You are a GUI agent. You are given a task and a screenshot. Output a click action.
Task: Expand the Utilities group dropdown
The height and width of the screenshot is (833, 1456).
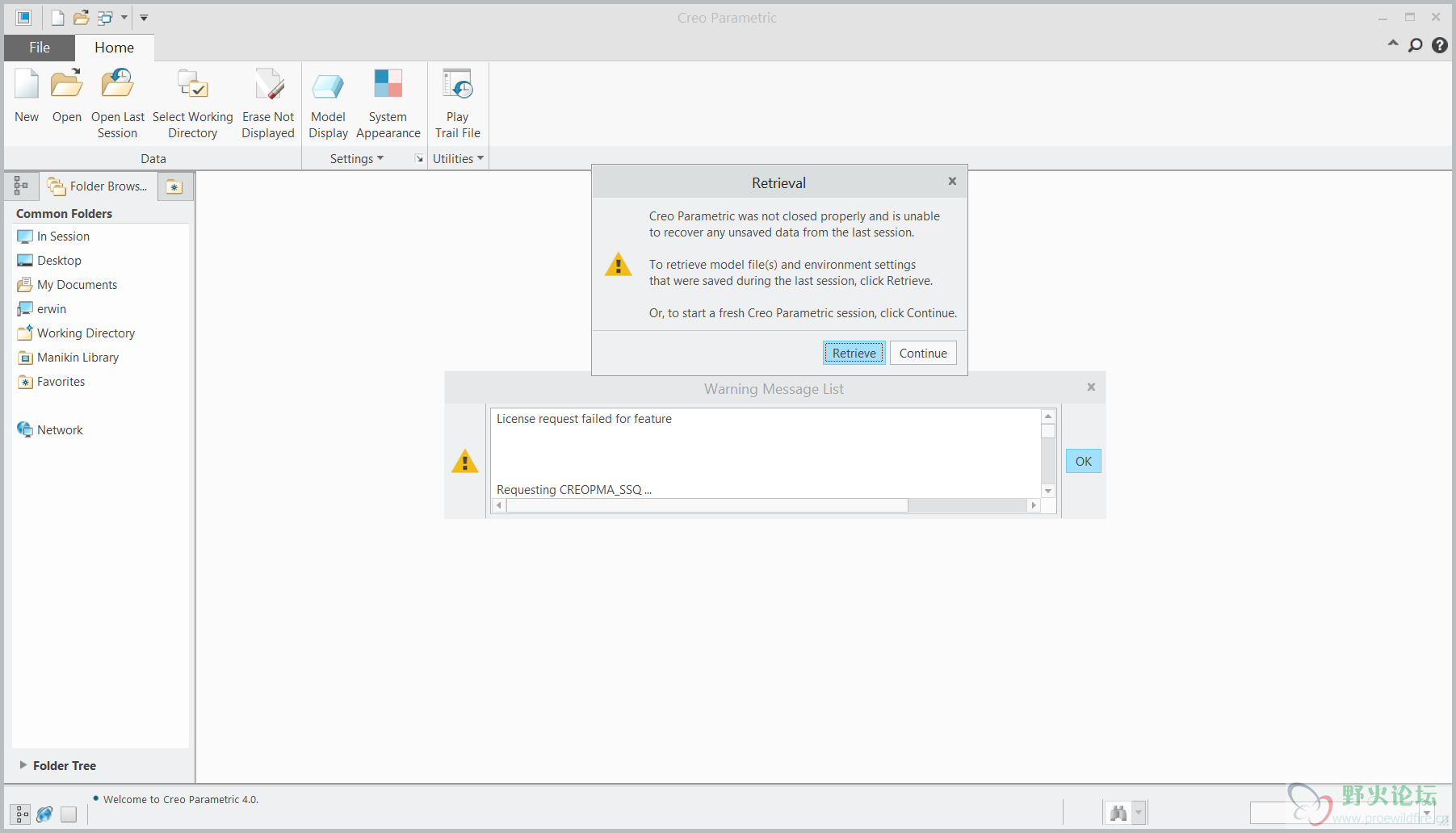[x=458, y=158]
